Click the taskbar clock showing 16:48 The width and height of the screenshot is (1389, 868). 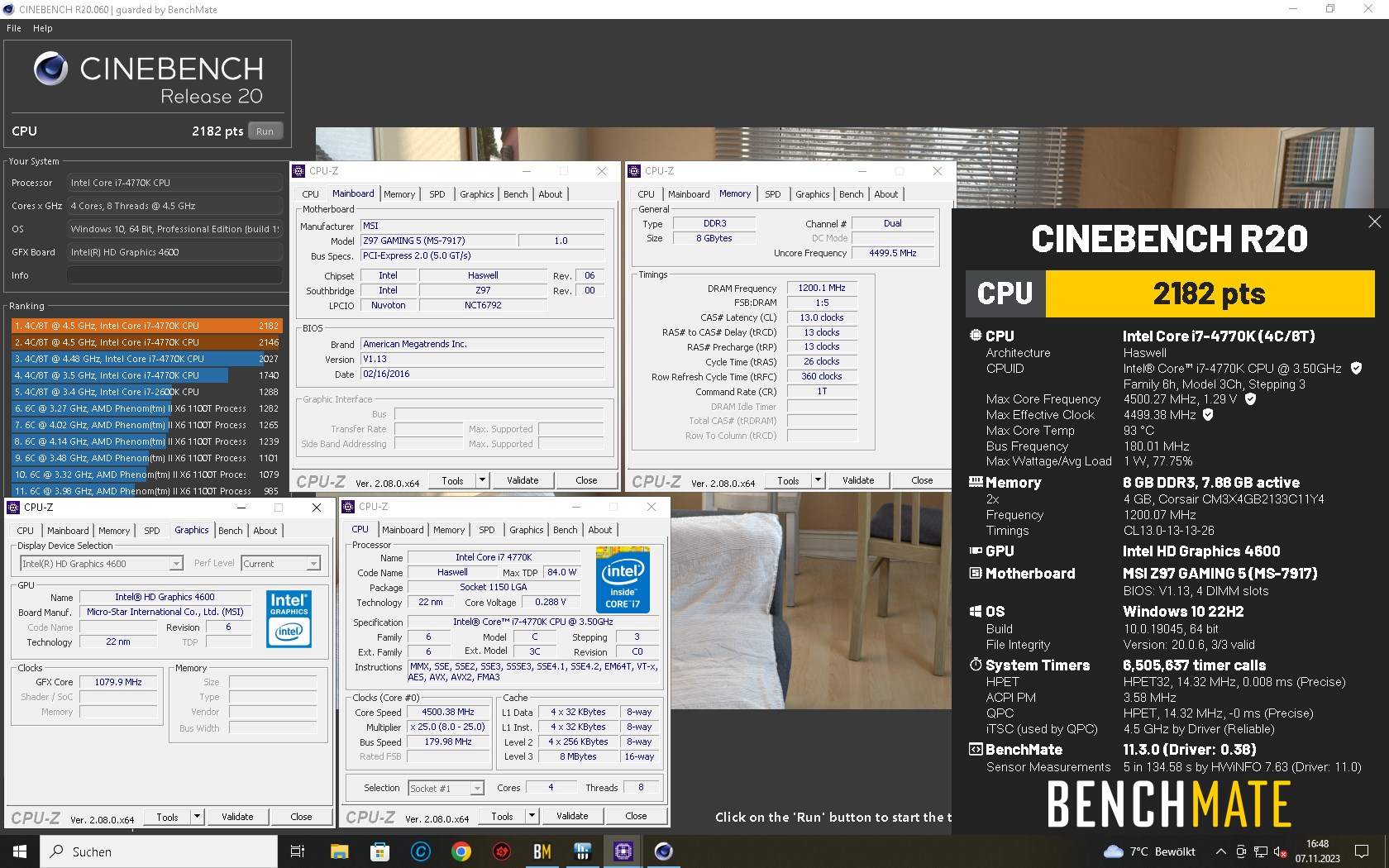click(1317, 851)
